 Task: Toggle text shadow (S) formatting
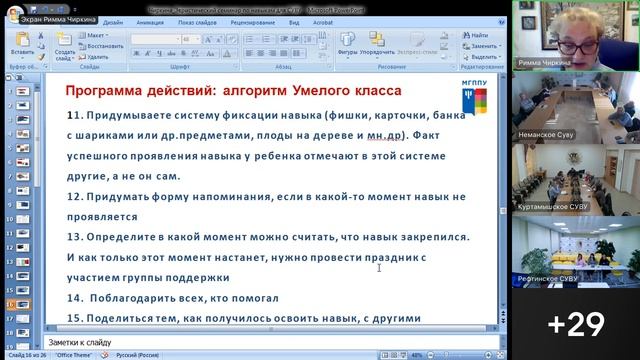coord(183,53)
